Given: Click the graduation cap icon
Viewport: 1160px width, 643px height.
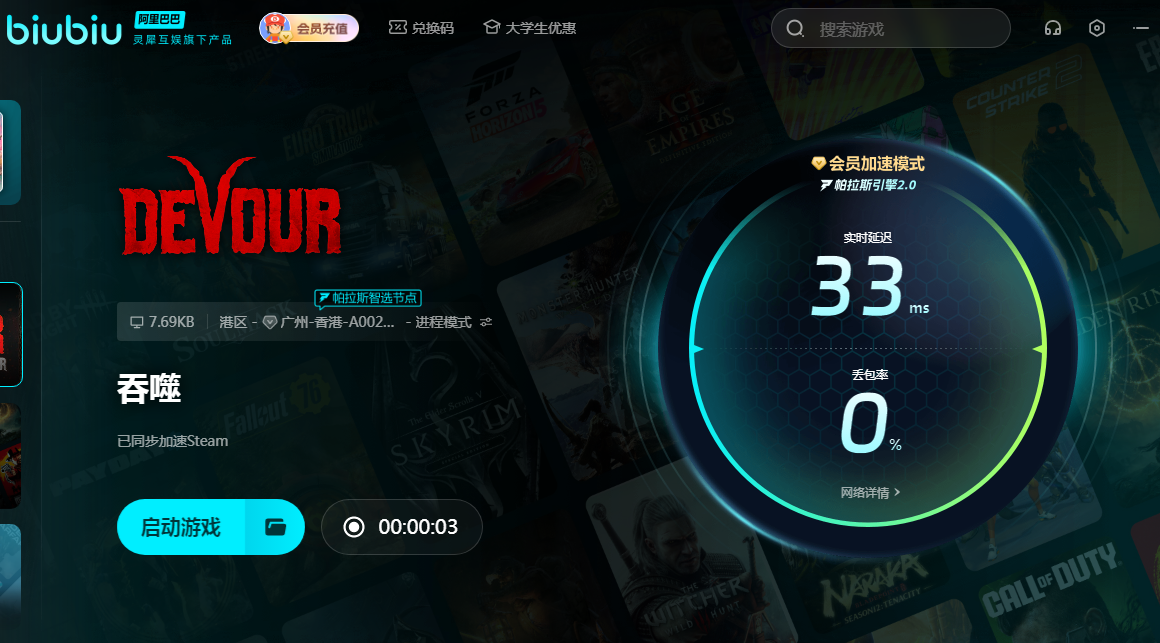Looking at the screenshot, I should [491, 27].
